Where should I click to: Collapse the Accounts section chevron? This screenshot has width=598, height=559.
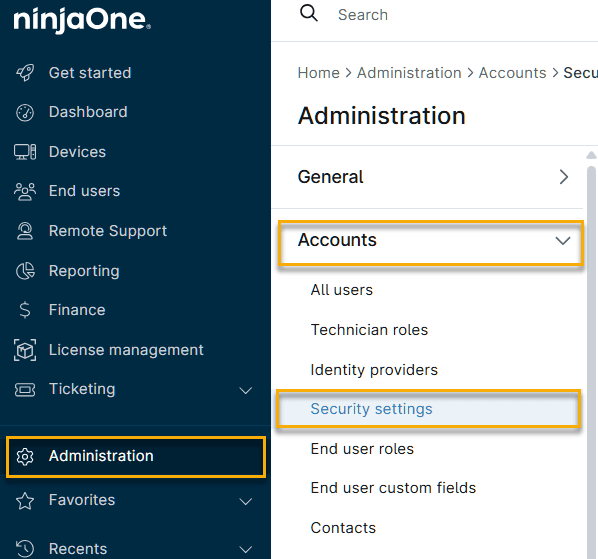click(563, 241)
